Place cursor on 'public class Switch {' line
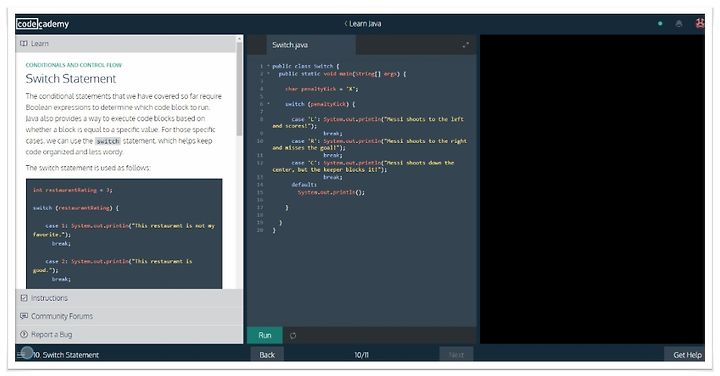Viewport: 720px width, 376px height. point(306,66)
